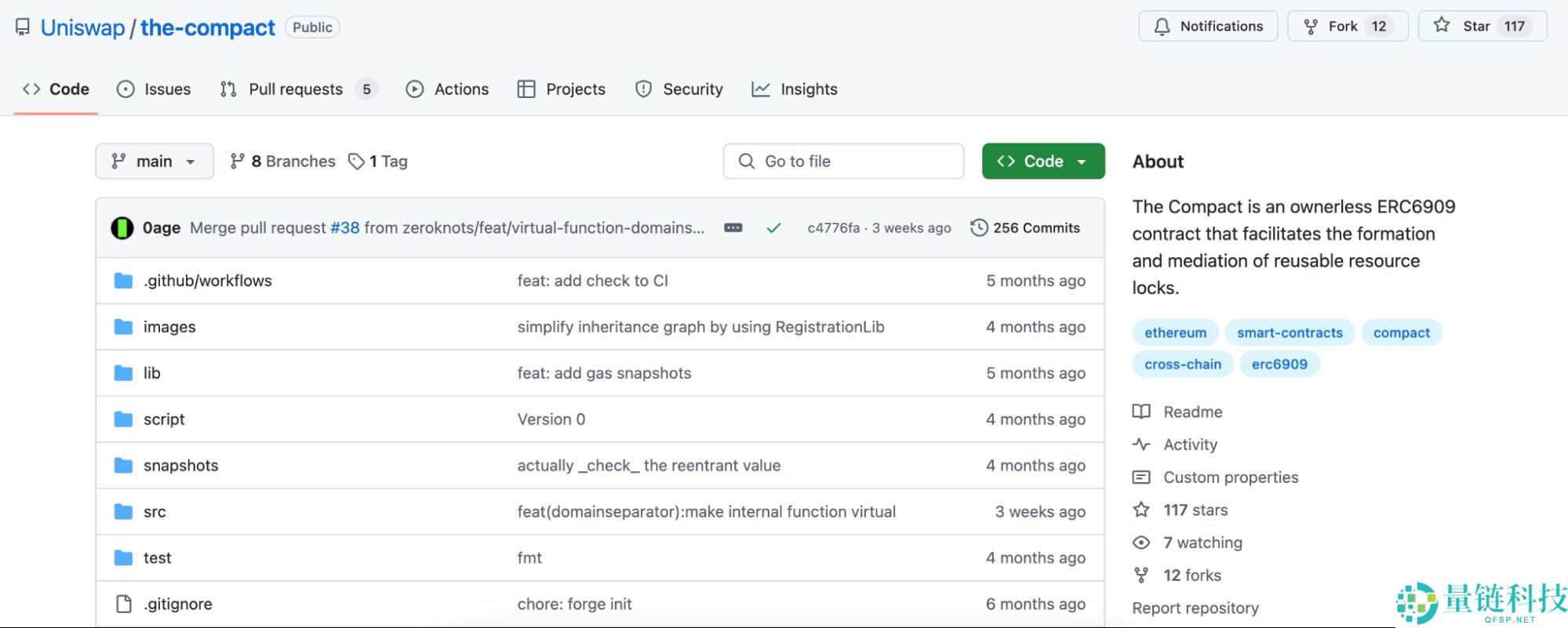Go to the Security tab
The width and height of the screenshot is (1568, 628).
678,89
